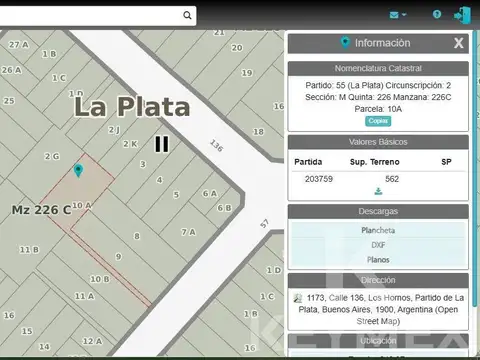The image size is (480, 360).
Task: Select parcel 10 A on the map
Action: click(x=82, y=205)
